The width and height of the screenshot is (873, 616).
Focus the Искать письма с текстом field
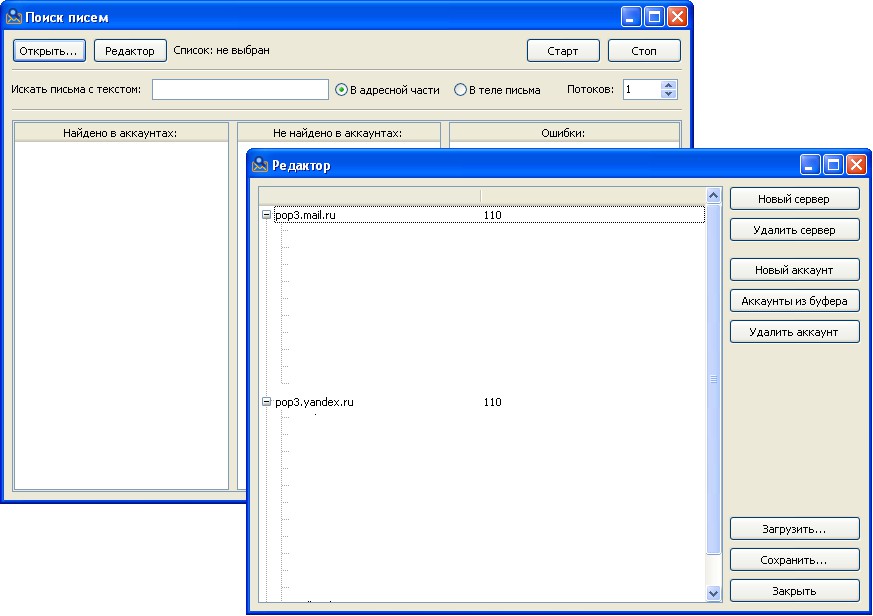[x=240, y=90]
